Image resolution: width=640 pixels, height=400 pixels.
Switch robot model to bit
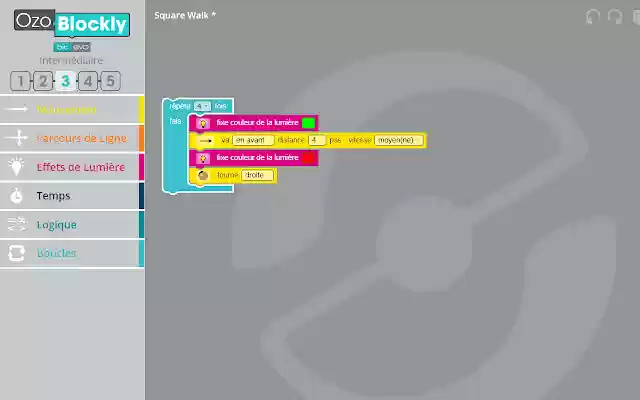62,47
